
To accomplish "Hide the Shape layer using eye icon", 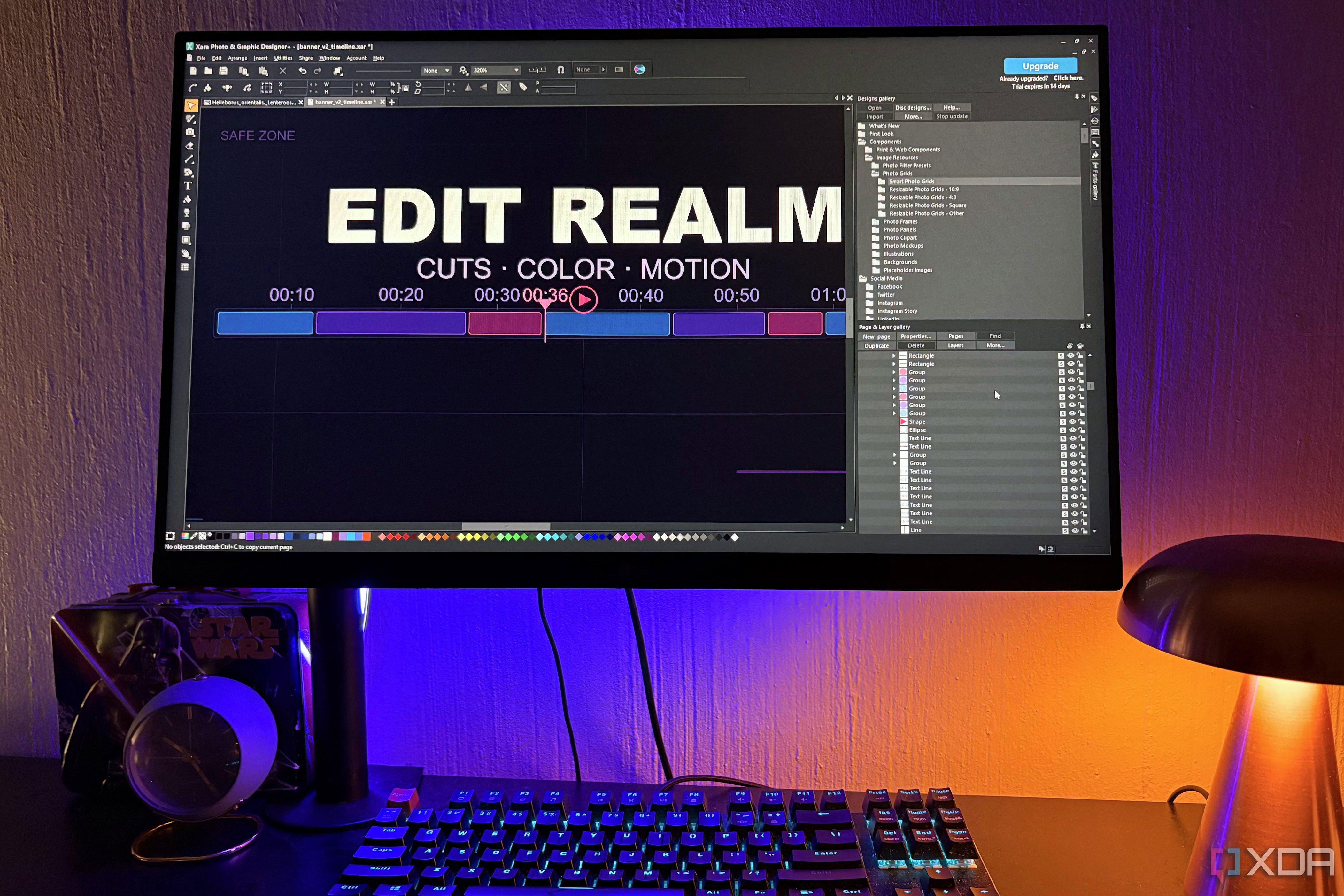I will pos(1072,422).
